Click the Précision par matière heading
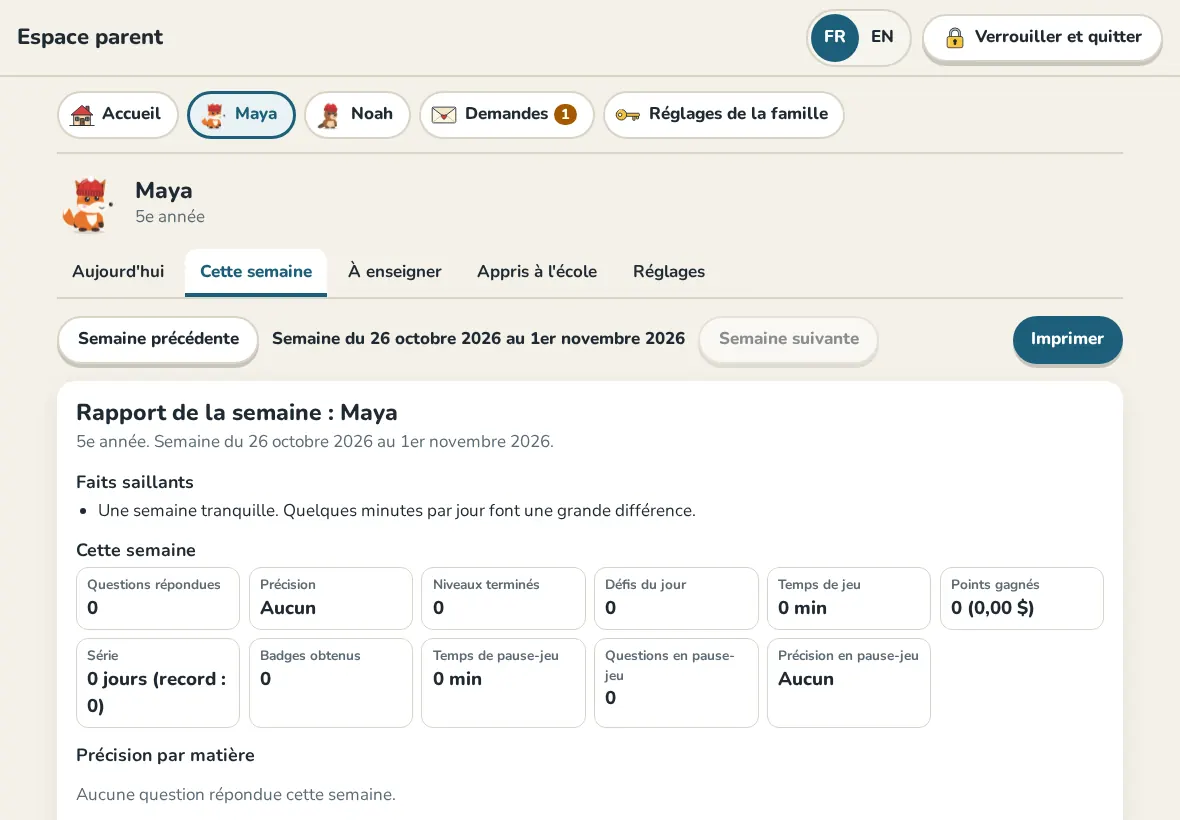This screenshot has height=820, width=1180. [x=166, y=755]
